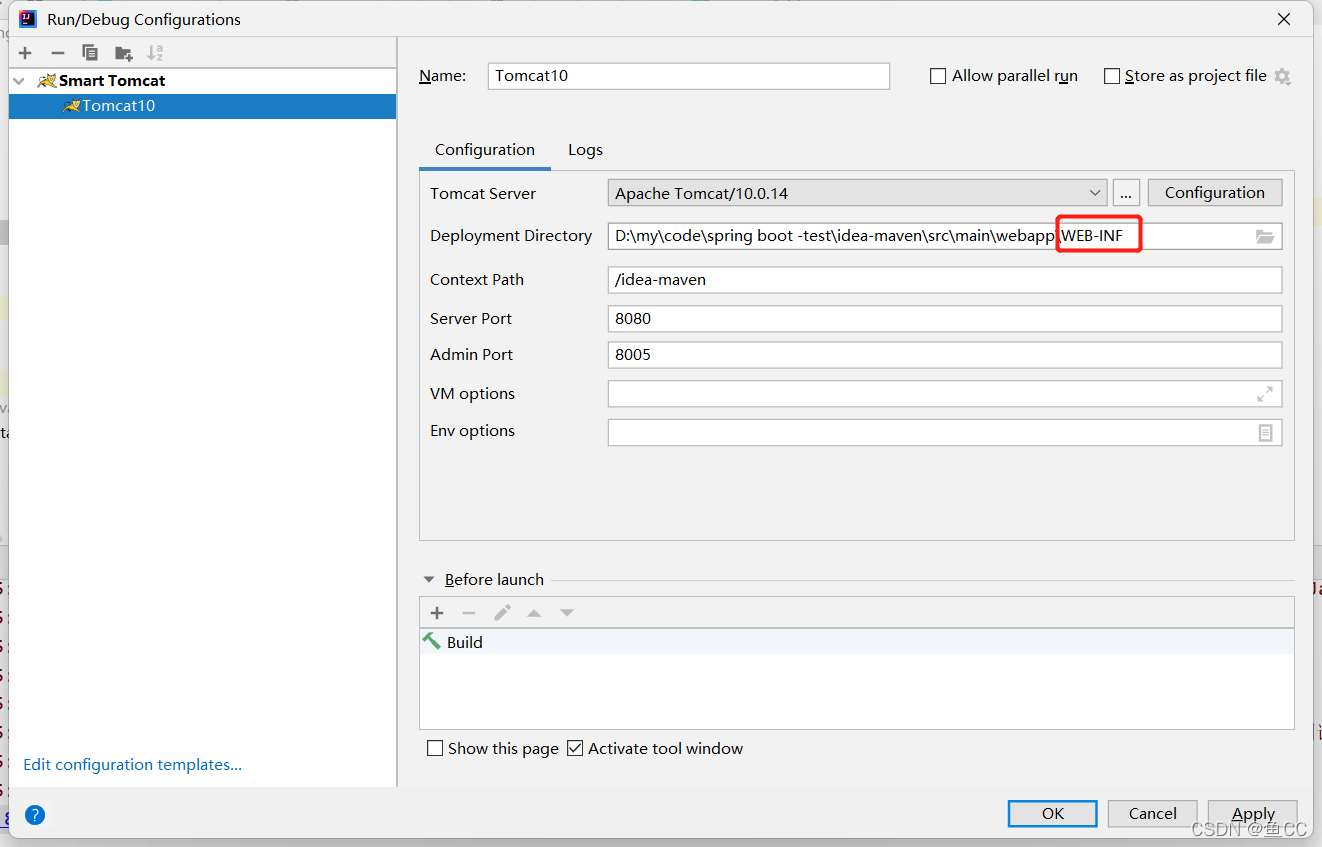This screenshot has width=1322, height=847.
Task: Uncheck Activate tool window checkbox
Action: click(575, 749)
